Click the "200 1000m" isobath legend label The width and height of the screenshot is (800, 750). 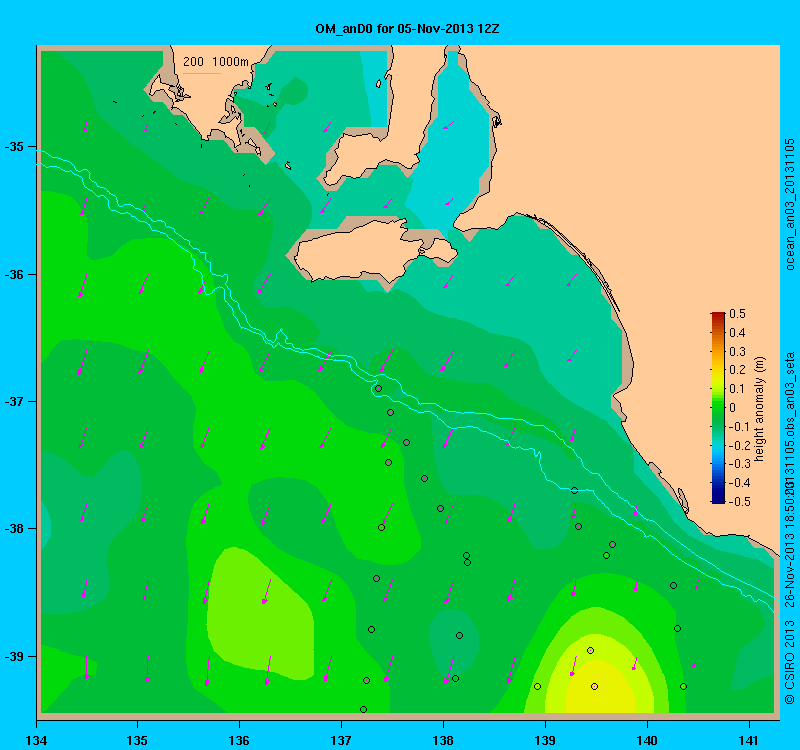click(x=215, y=62)
